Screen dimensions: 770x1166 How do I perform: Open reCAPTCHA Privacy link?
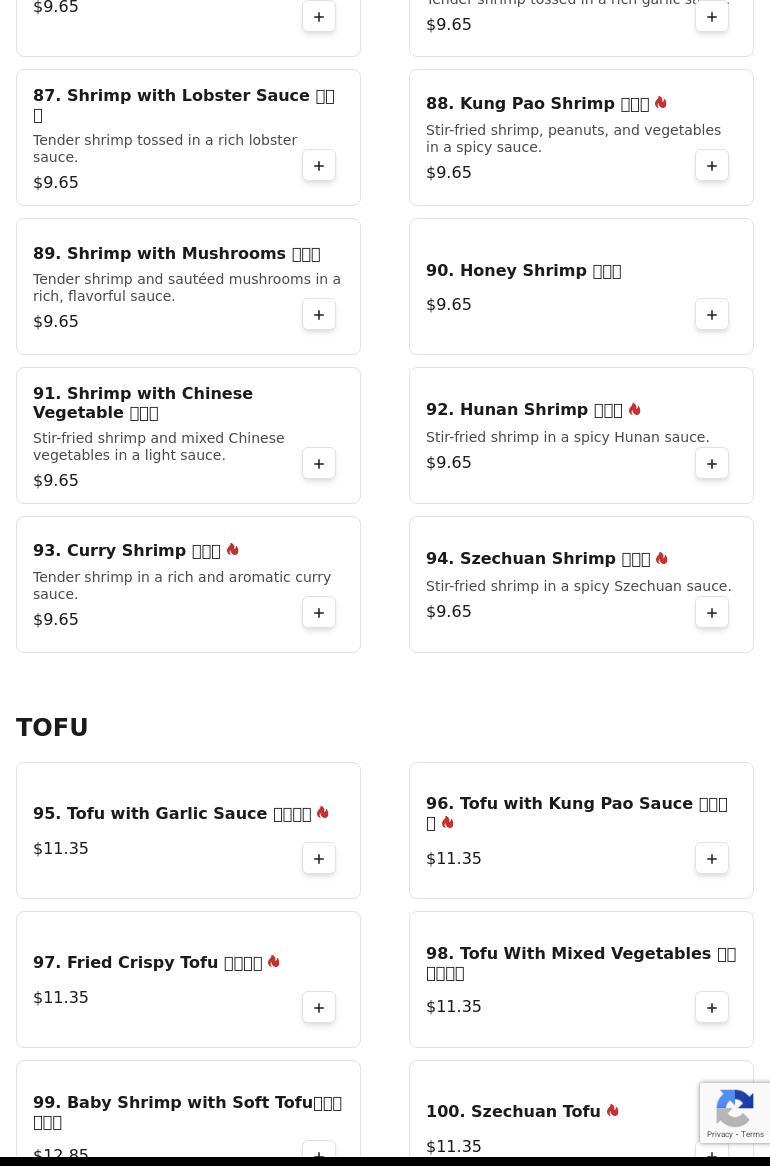coord(719,1134)
